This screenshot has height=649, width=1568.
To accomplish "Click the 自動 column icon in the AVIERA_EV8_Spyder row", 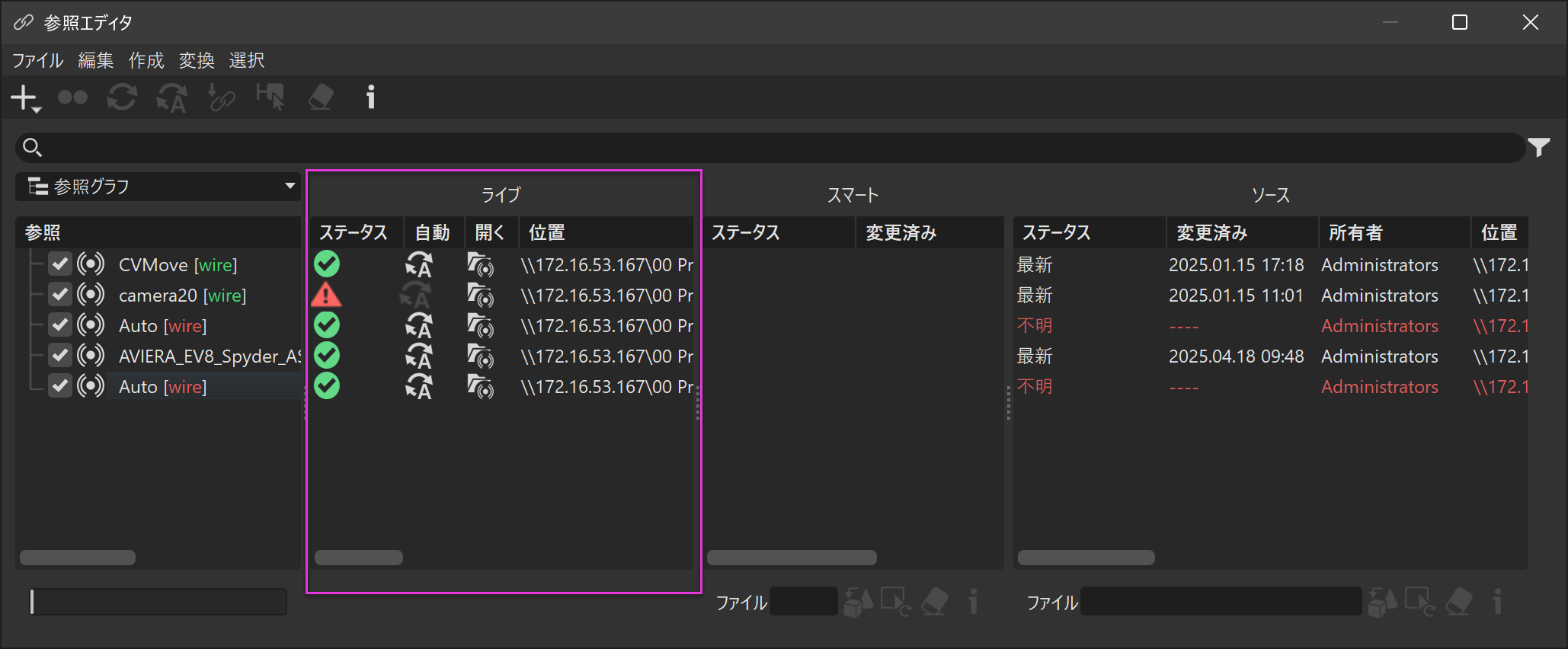I will [419, 356].
